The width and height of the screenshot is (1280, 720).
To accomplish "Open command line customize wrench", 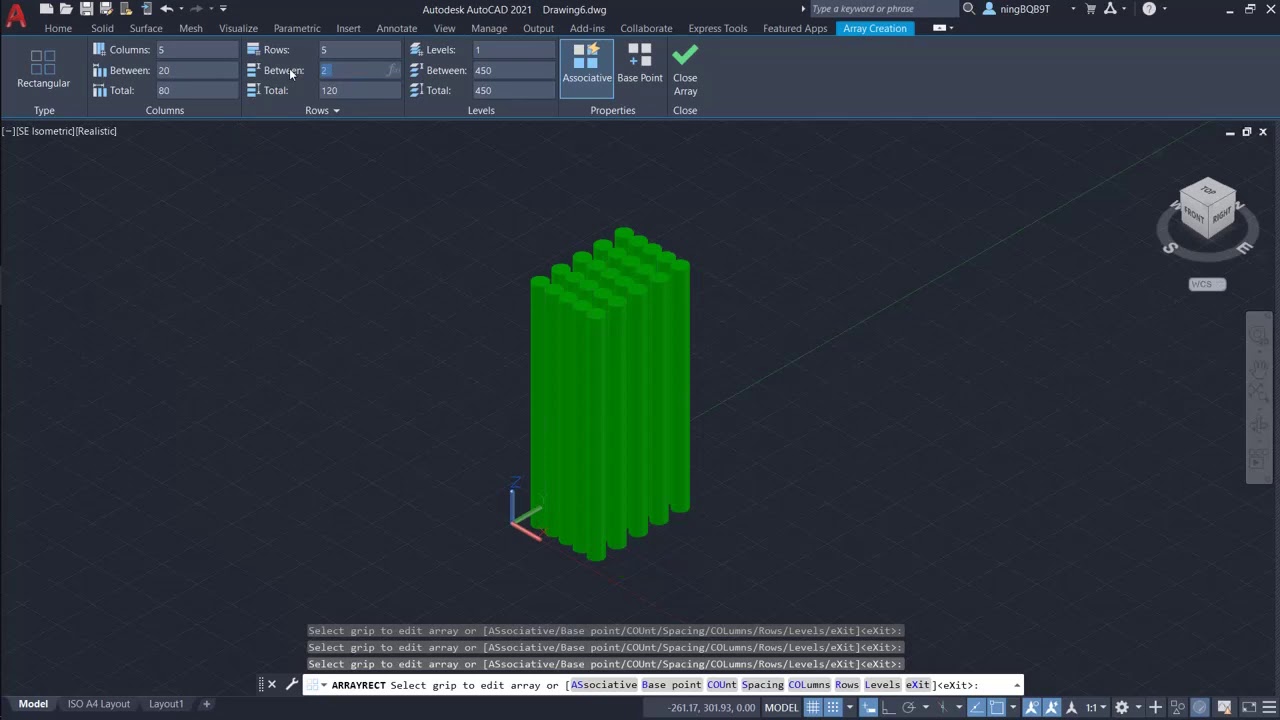I will click(x=291, y=685).
